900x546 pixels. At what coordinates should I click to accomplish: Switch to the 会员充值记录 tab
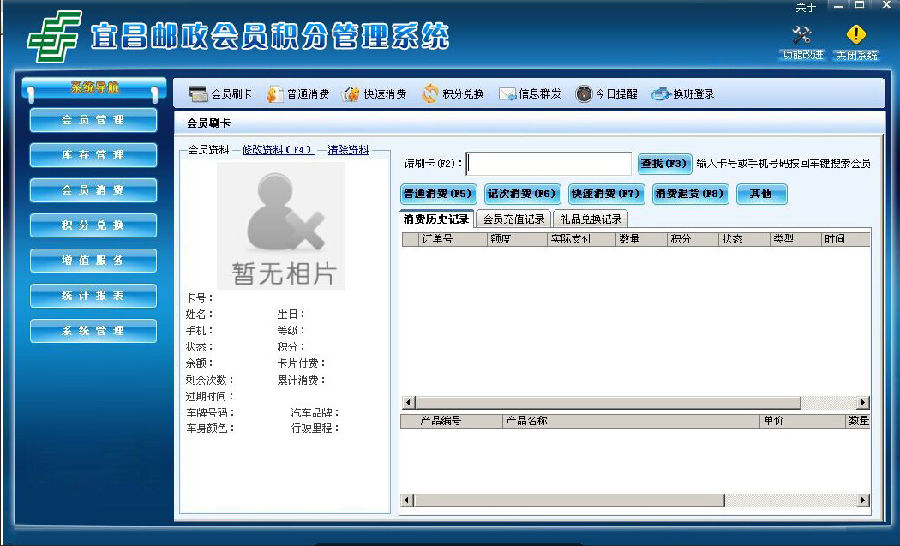point(514,219)
